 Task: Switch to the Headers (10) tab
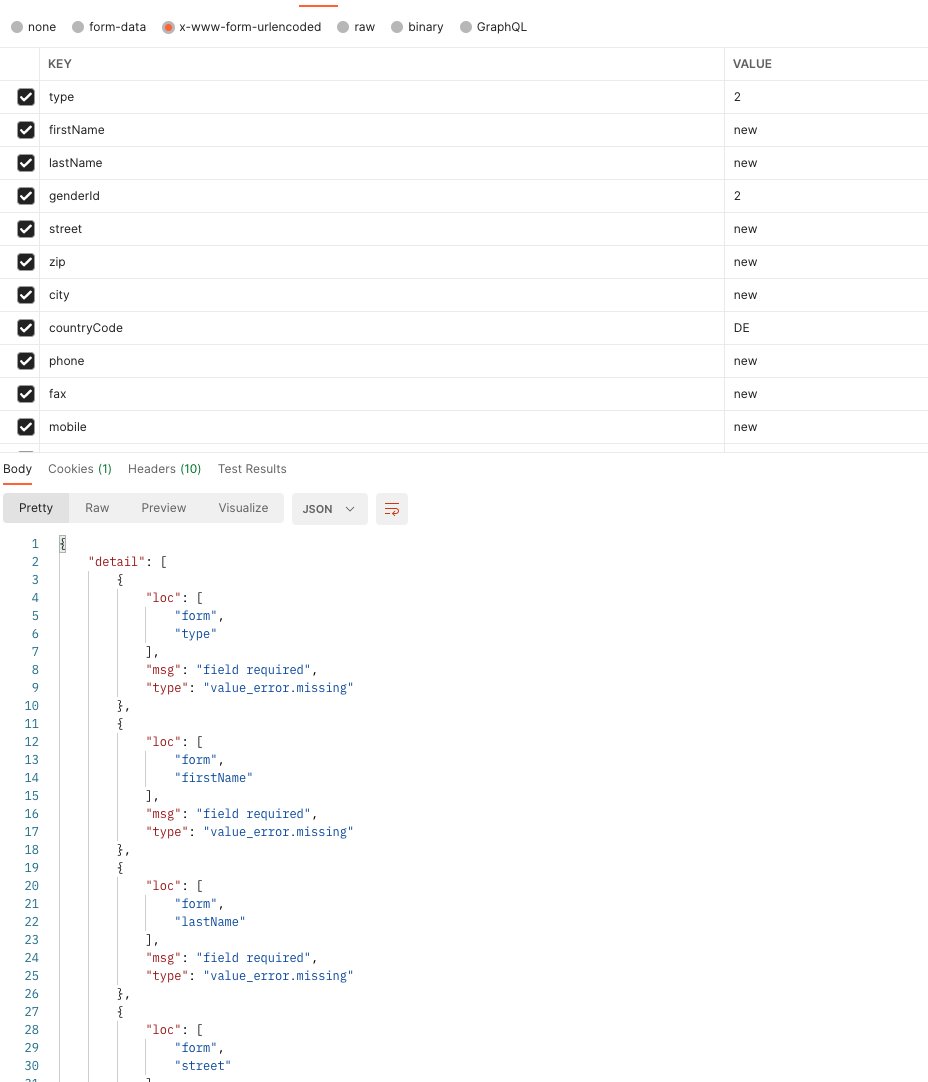click(x=164, y=468)
